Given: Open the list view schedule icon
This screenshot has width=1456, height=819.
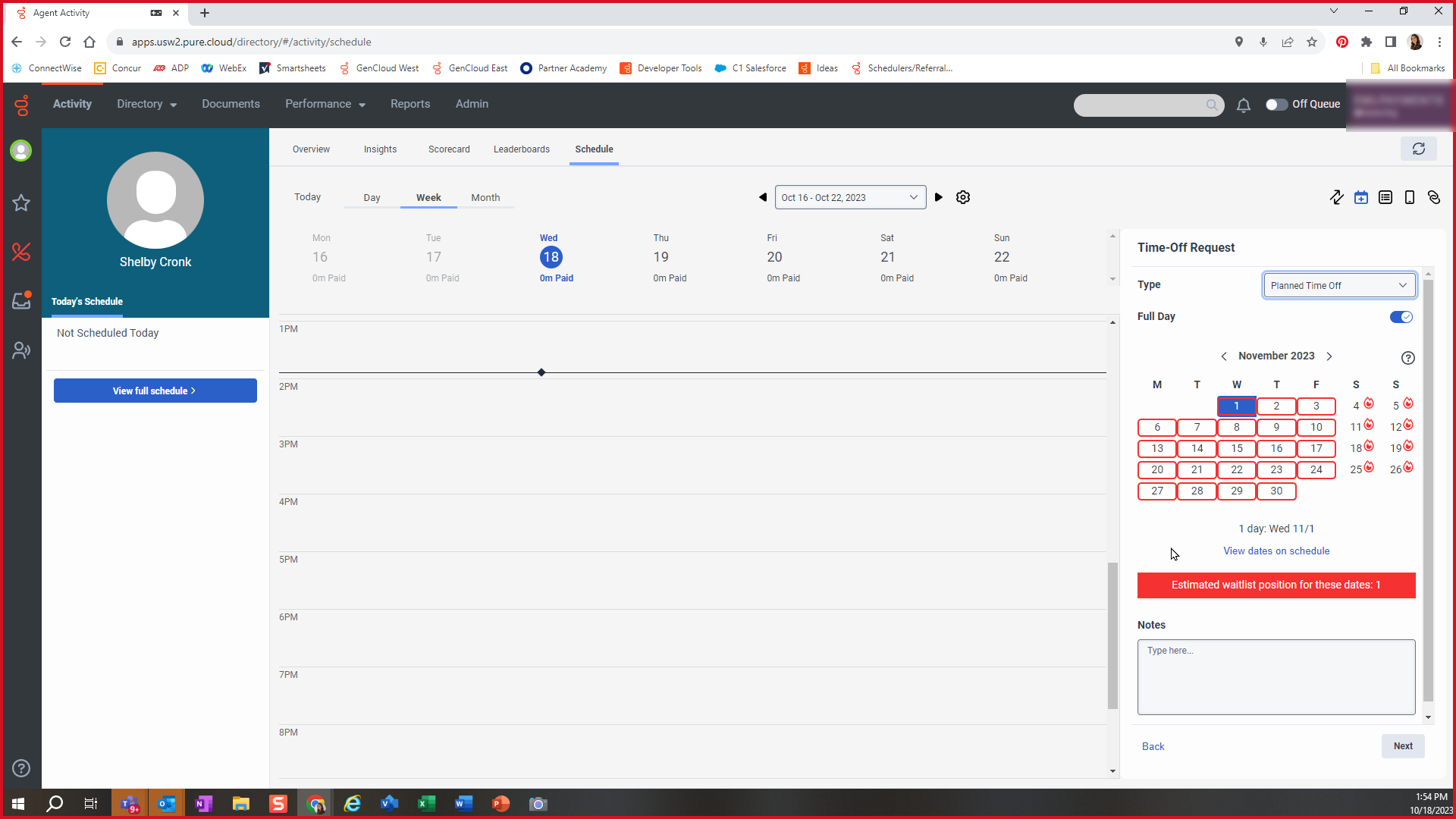Looking at the screenshot, I should click(x=1385, y=197).
